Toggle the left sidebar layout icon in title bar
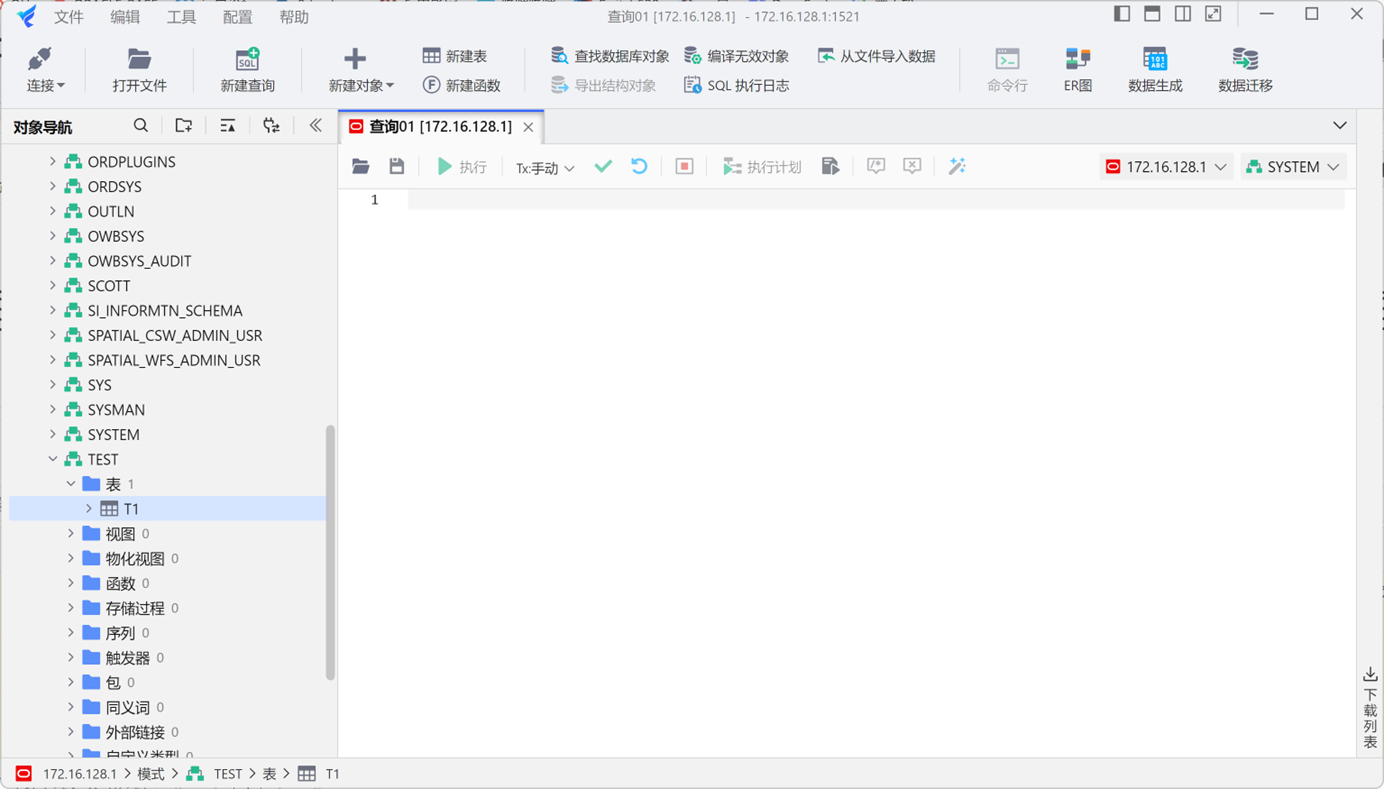Screen dimensions: 1384x789 click(x=1122, y=14)
